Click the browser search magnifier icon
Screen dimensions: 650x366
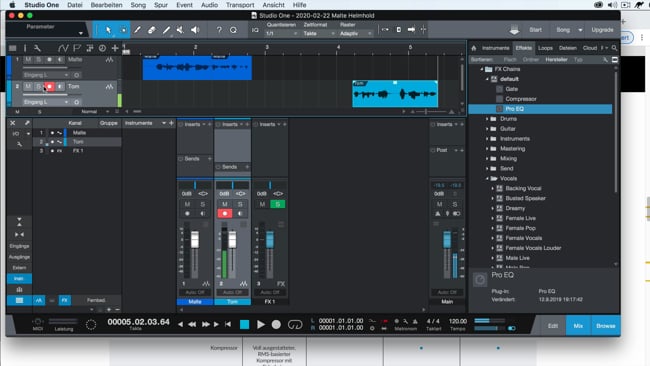pyautogui.click(x=614, y=48)
